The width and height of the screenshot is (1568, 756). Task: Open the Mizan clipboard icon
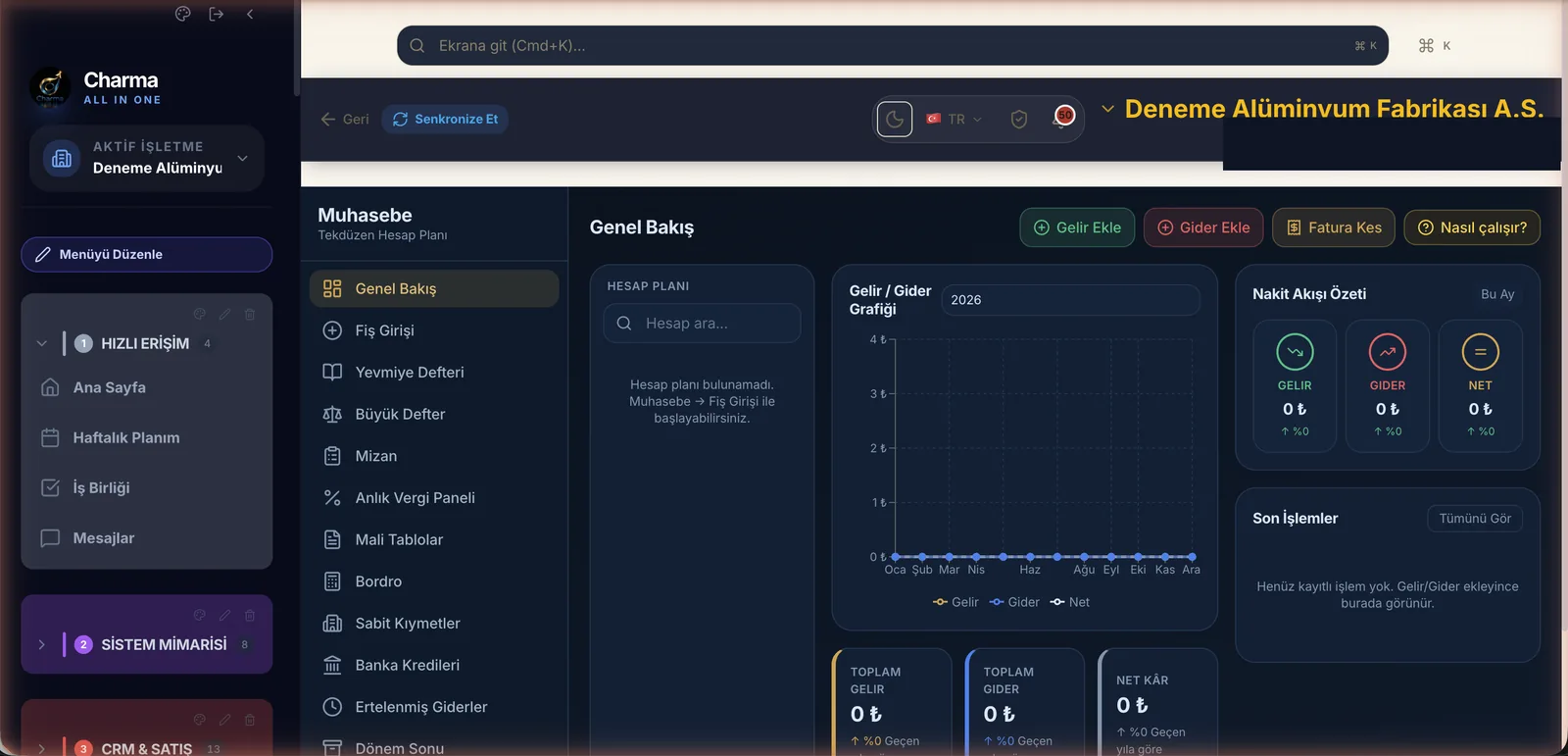332,456
